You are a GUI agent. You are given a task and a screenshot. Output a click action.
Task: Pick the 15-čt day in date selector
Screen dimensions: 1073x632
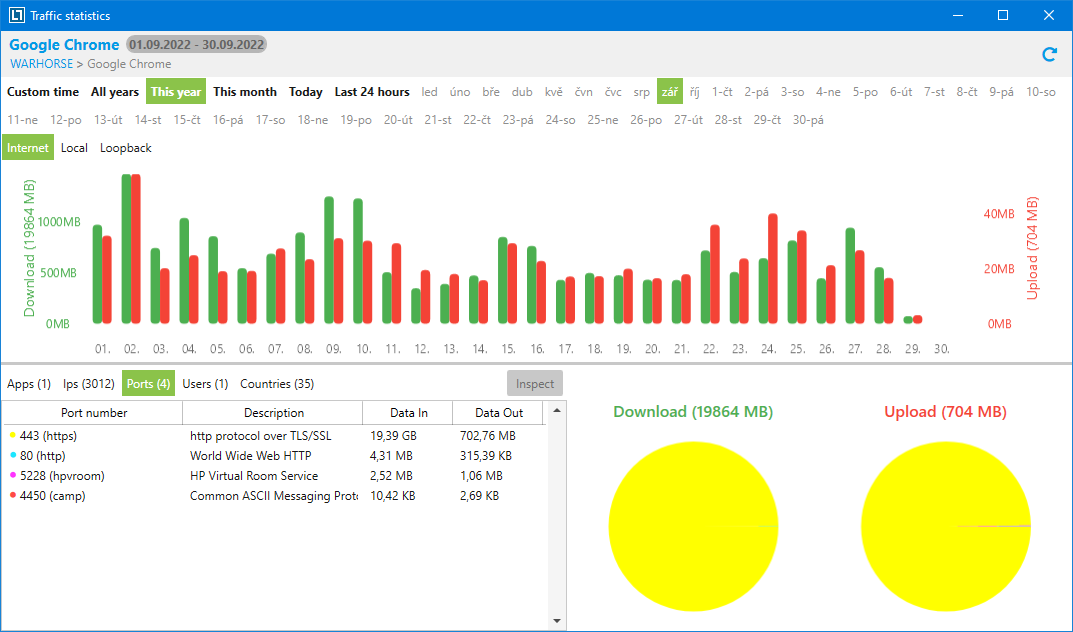[x=187, y=120]
